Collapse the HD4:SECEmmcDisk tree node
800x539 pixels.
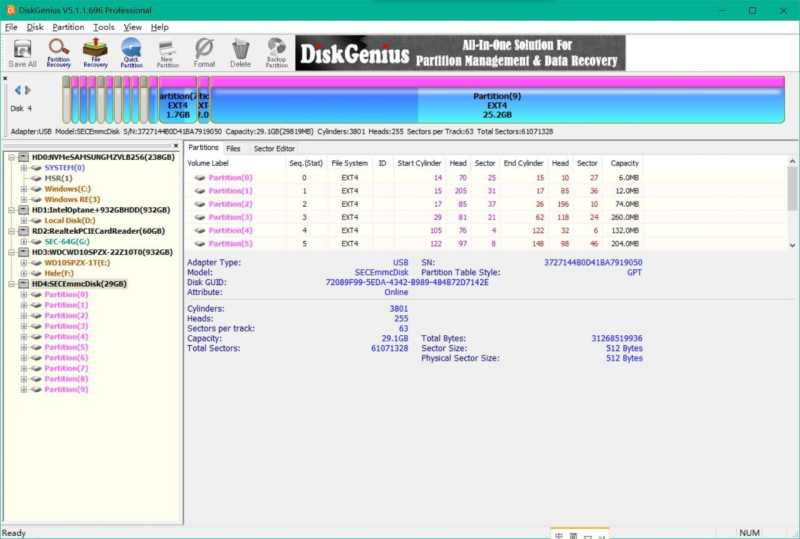(12, 284)
